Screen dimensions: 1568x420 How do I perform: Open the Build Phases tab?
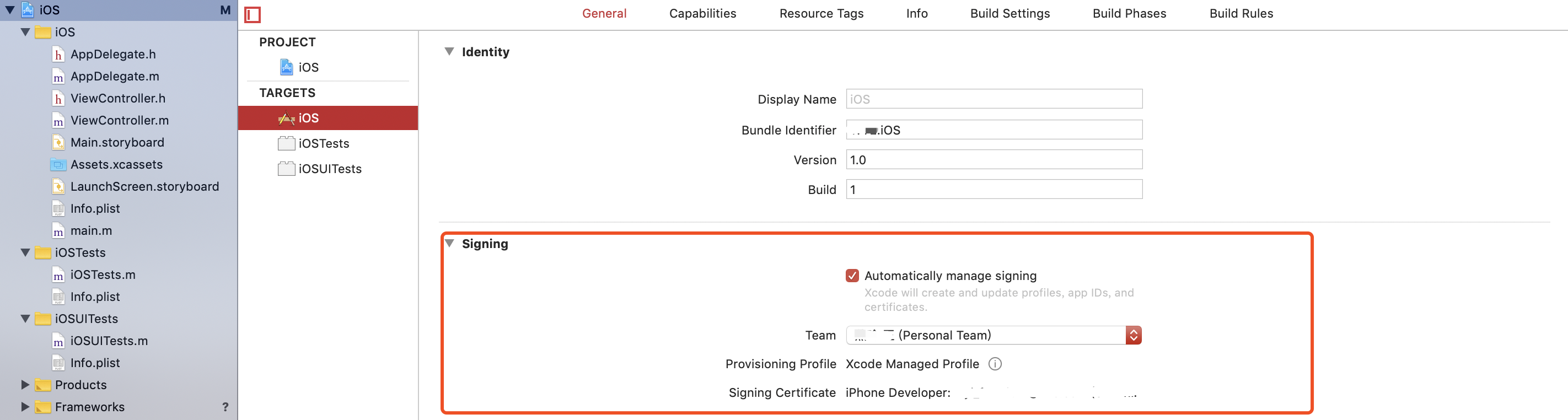pyautogui.click(x=1129, y=13)
